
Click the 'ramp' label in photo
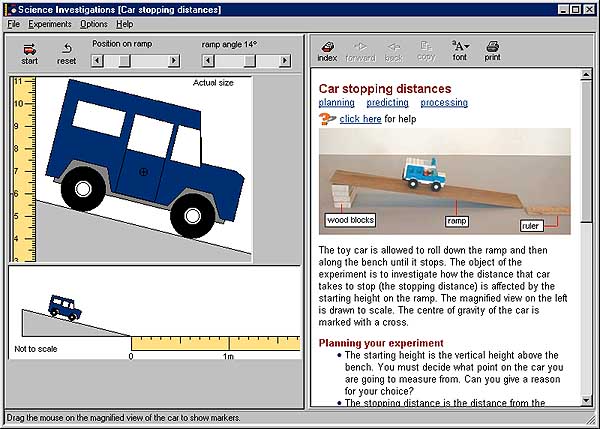click(457, 221)
